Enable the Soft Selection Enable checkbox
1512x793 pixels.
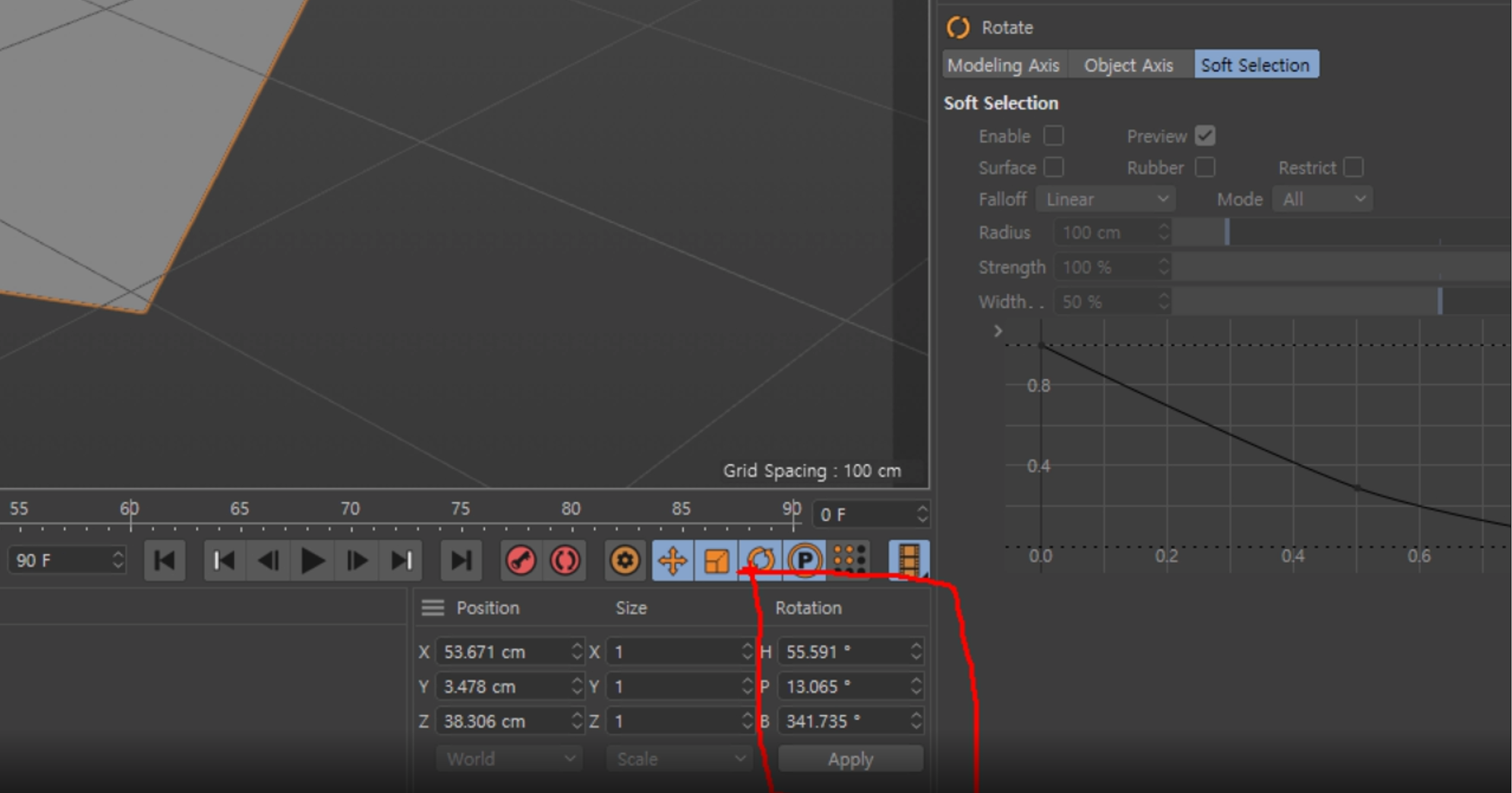click(x=1053, y=136)
